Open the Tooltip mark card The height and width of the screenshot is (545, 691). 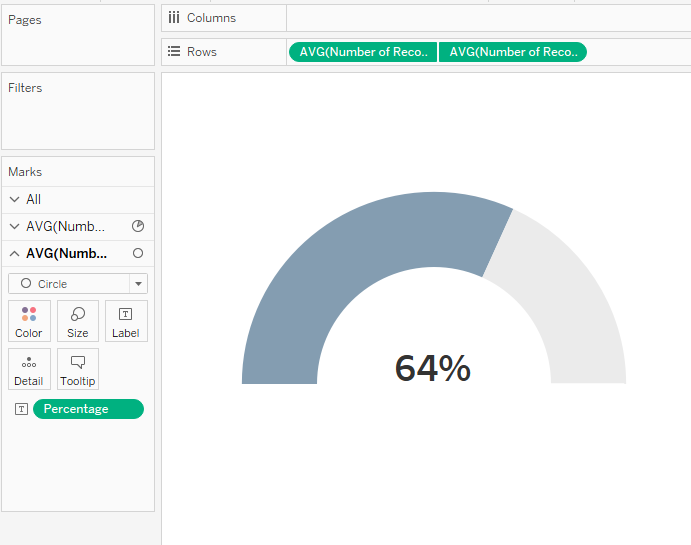tap(78, 369)
